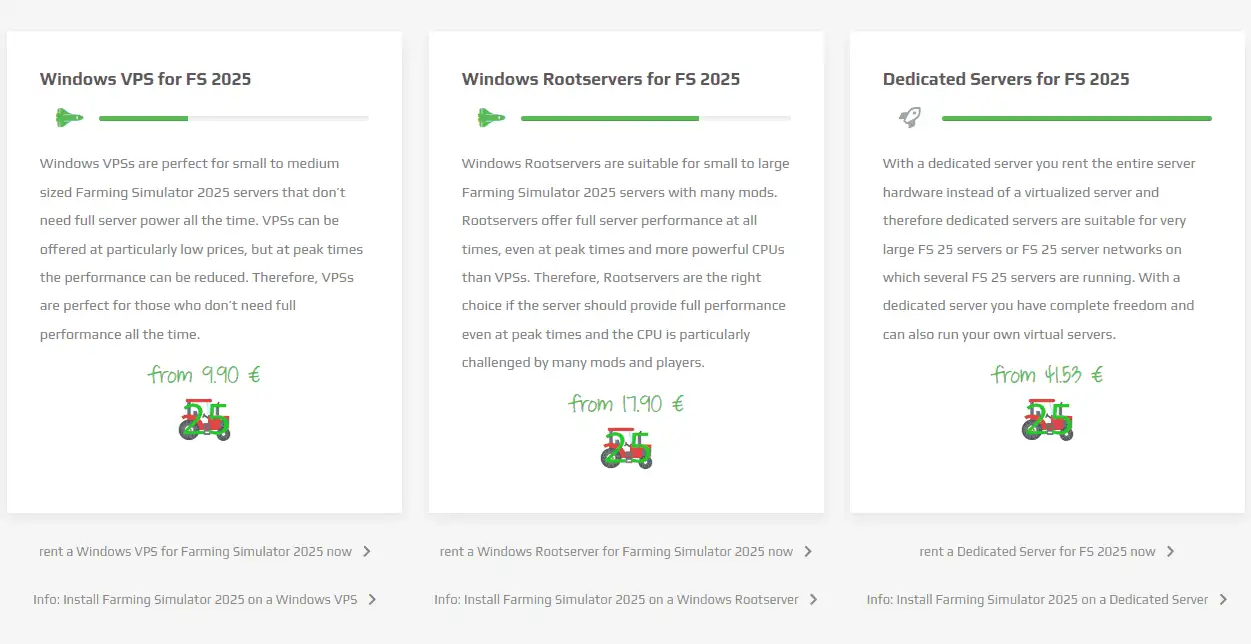This screenshot has height=644, width=1251.
Task: Click the space shuttle icon in Windows VPS card
Action: (x=69, y=118)
